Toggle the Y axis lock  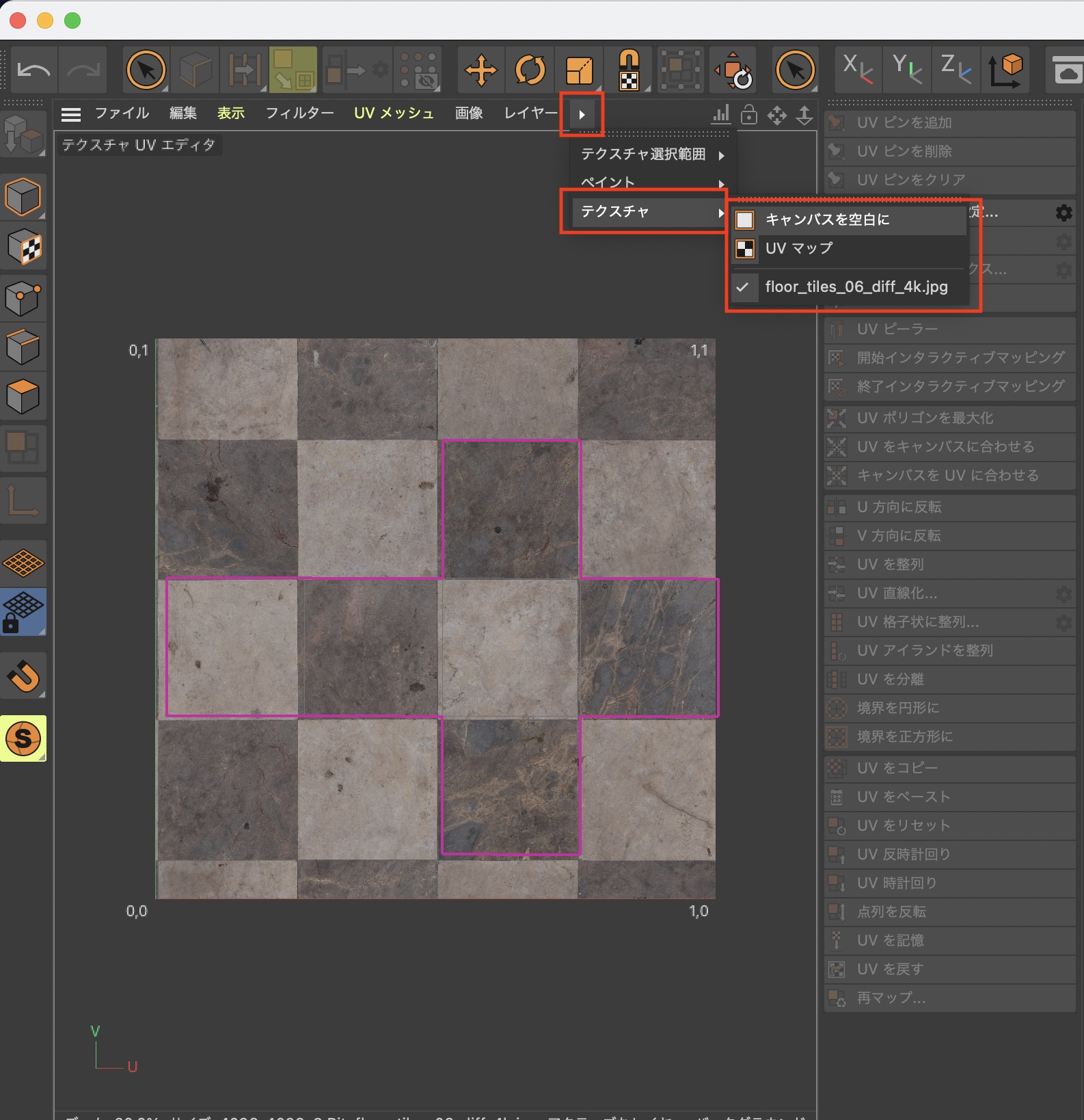pos(907,70)
